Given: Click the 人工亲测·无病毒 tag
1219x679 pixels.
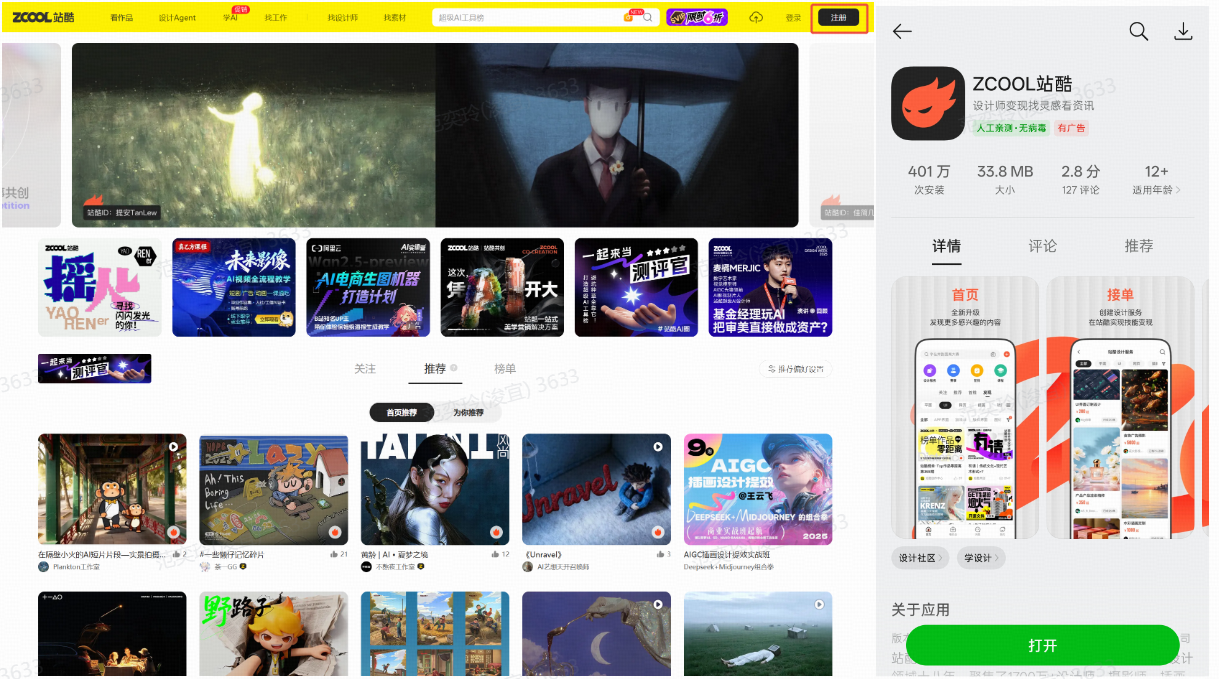Looking at the screenshot, I should click(1012, 128).
